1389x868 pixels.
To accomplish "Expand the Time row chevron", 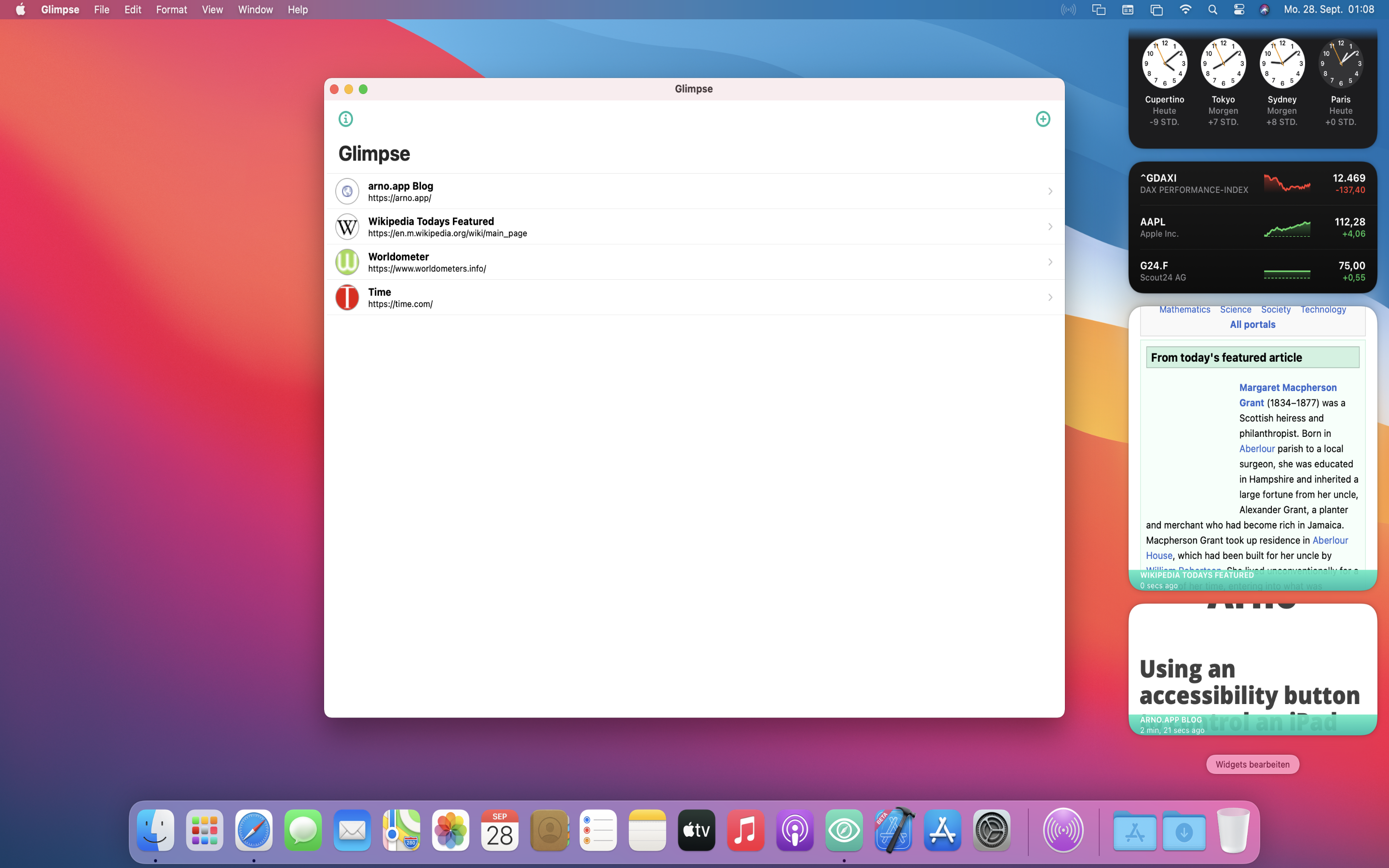I will coord(1050,298).
